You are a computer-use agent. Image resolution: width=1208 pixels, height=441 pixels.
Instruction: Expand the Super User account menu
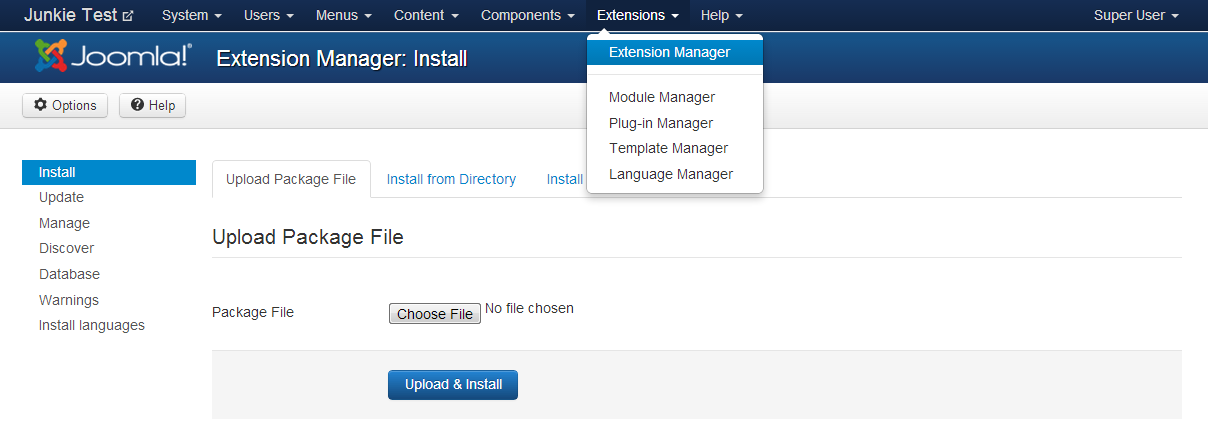pos(1136,16)
